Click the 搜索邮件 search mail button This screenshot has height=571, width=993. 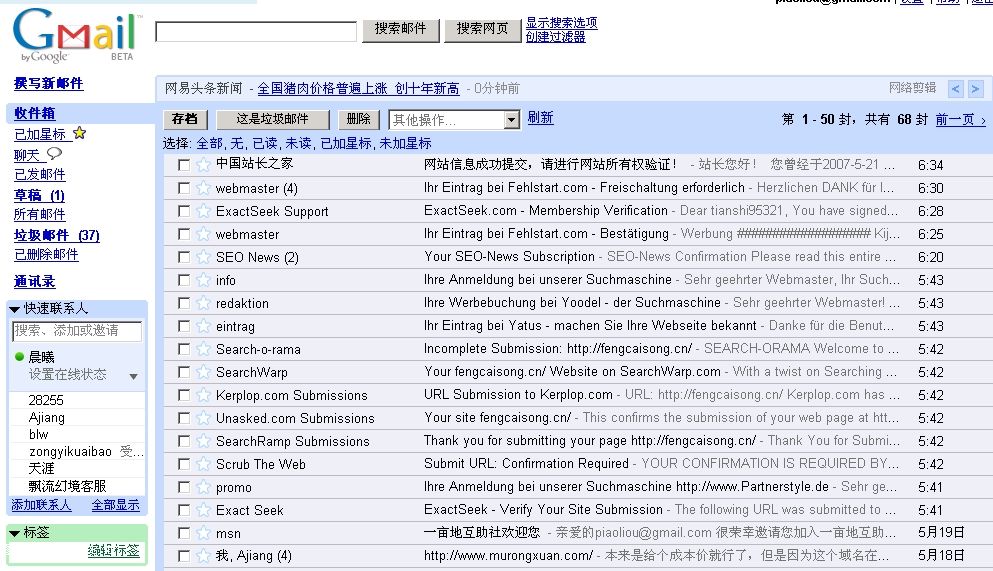401,29
